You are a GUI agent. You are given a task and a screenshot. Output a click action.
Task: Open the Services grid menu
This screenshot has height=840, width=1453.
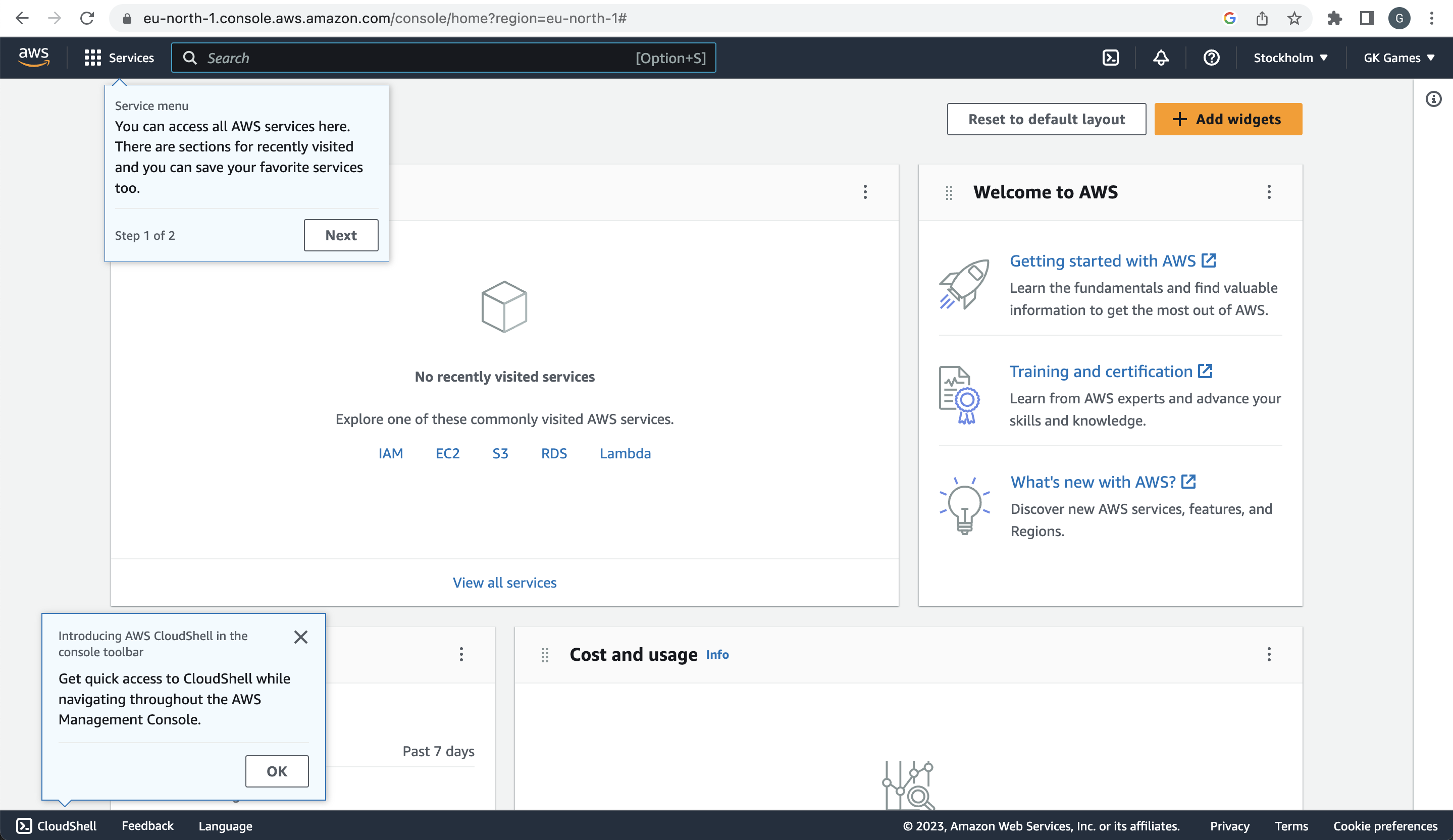coord(119,58)
